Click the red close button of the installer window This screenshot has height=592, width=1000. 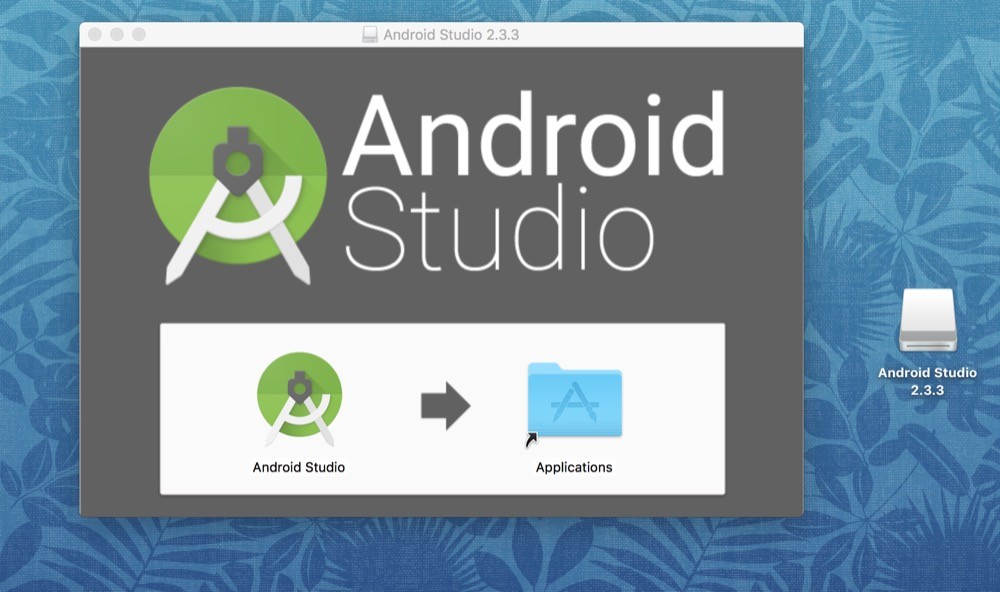(94, 32)
